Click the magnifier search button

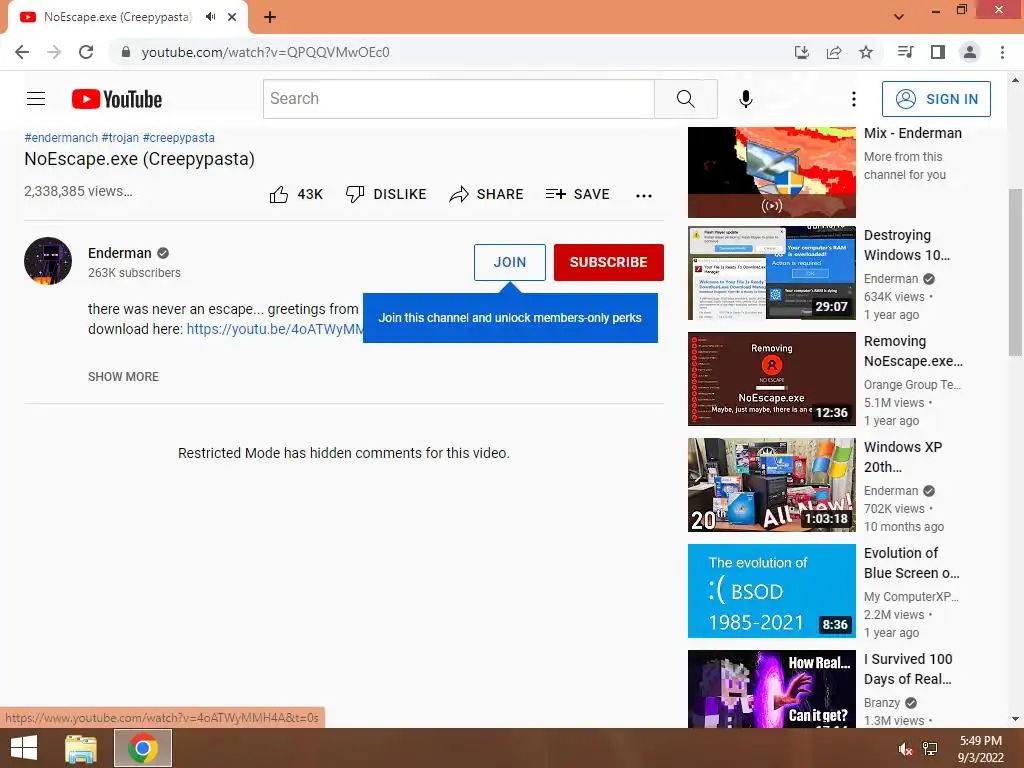point(686,99)
